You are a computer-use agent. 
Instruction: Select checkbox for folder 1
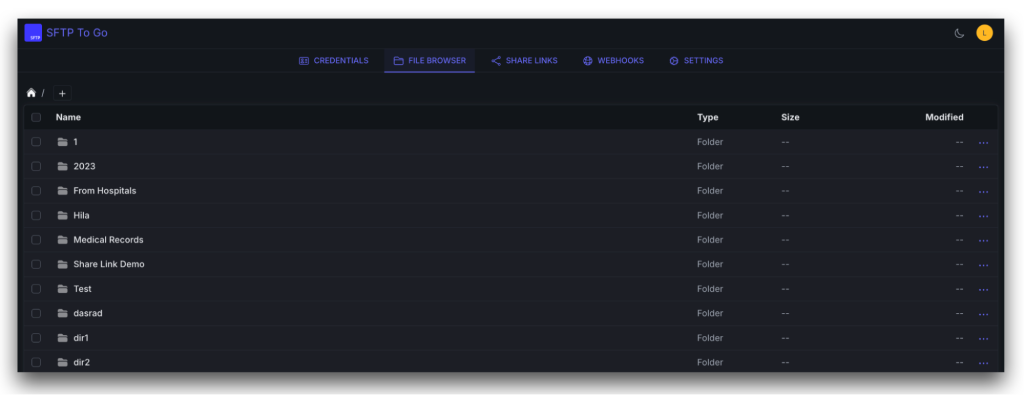[x=36, y=142]
